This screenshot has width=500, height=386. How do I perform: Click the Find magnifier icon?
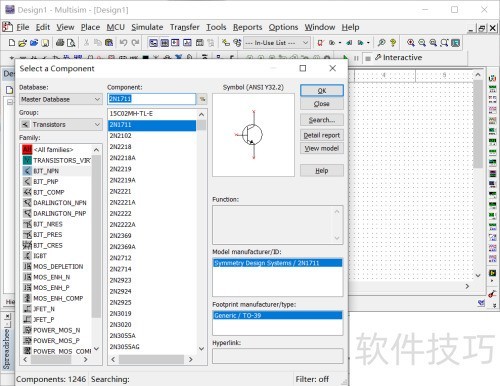[382, 43]
